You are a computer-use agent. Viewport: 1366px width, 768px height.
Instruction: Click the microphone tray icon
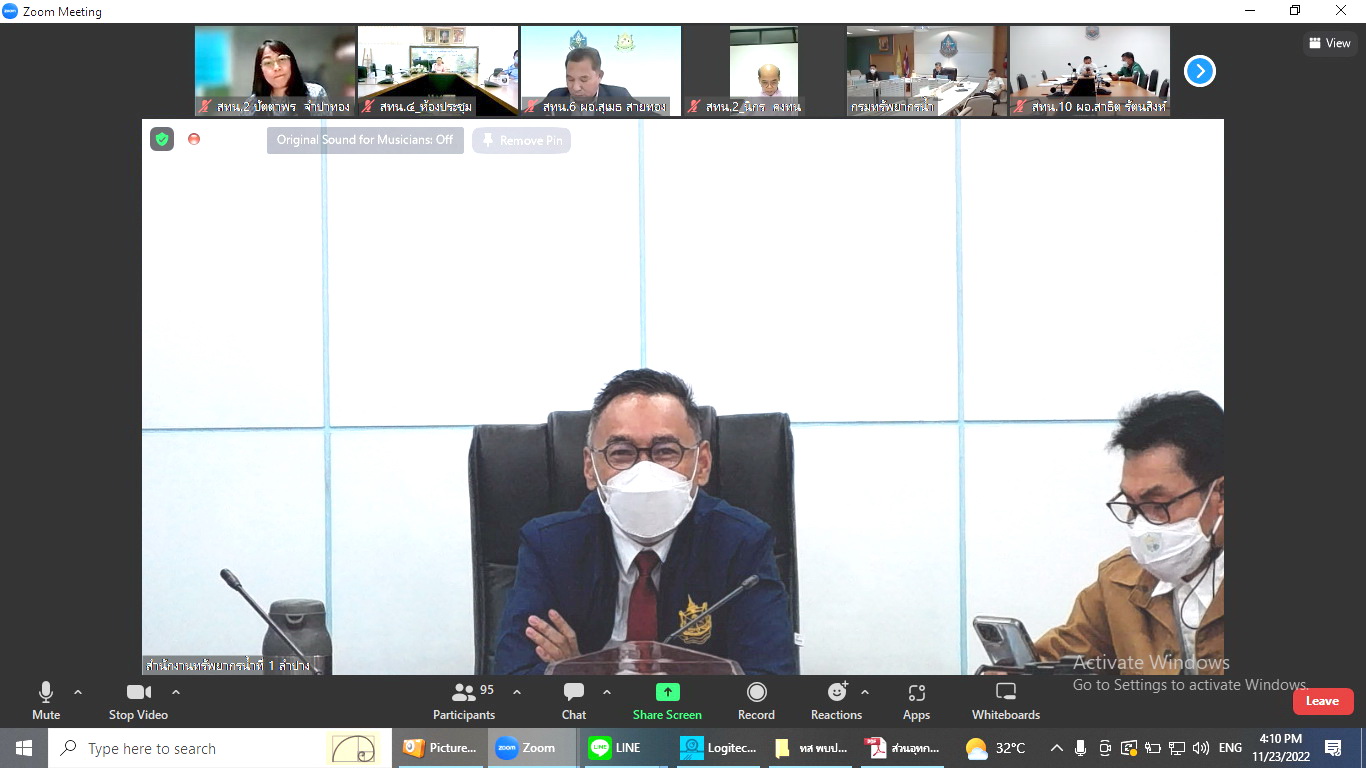pyautogui.click(x=1081, y=748)
